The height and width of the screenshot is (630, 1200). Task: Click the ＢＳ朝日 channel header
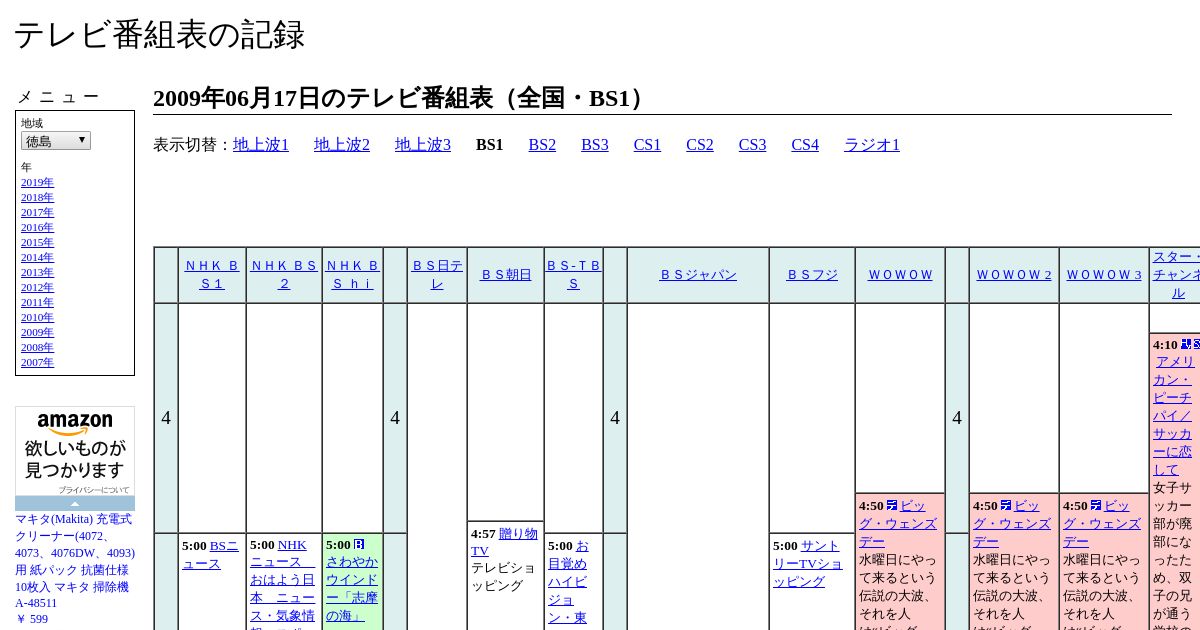[506, 275]
